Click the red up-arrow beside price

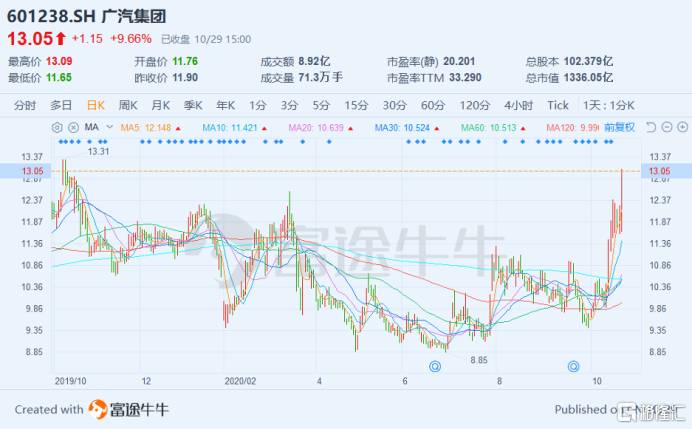pyautogui.click(x=60, y=39)
